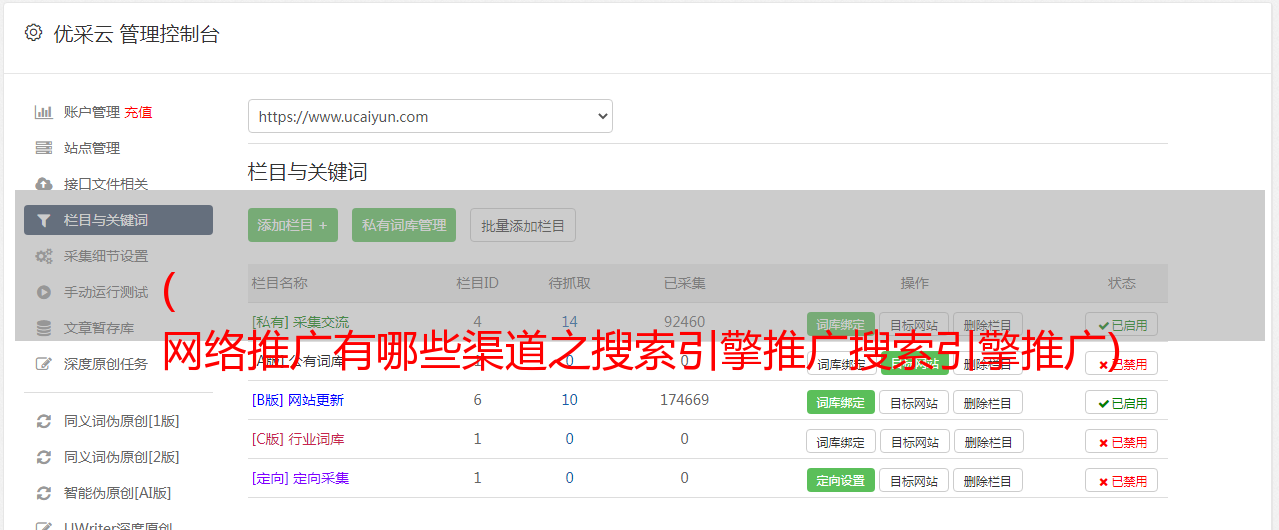Click the filter icon for 栏目与关键词

coord(43,220)
